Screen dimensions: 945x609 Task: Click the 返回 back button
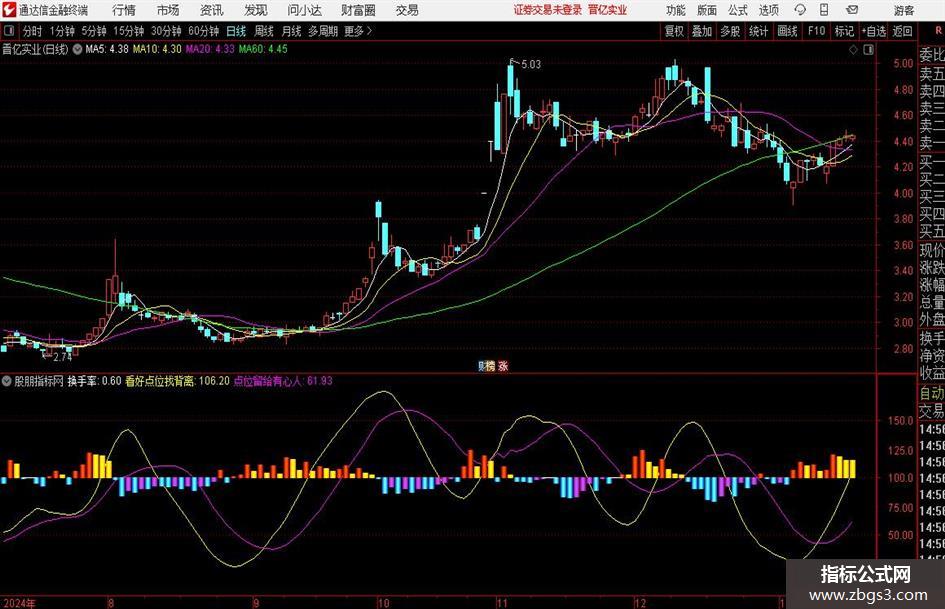(x=902, y=31)
